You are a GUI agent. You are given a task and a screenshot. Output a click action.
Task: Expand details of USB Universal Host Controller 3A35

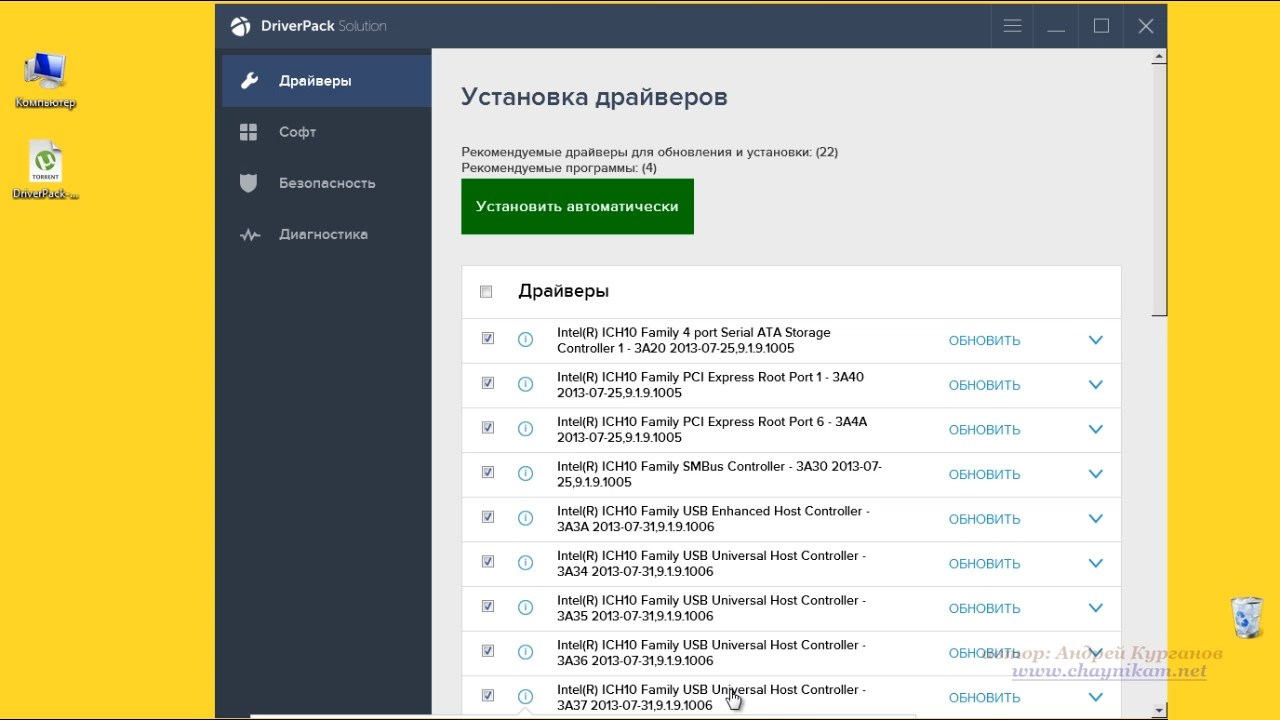tap(1095, 608)
